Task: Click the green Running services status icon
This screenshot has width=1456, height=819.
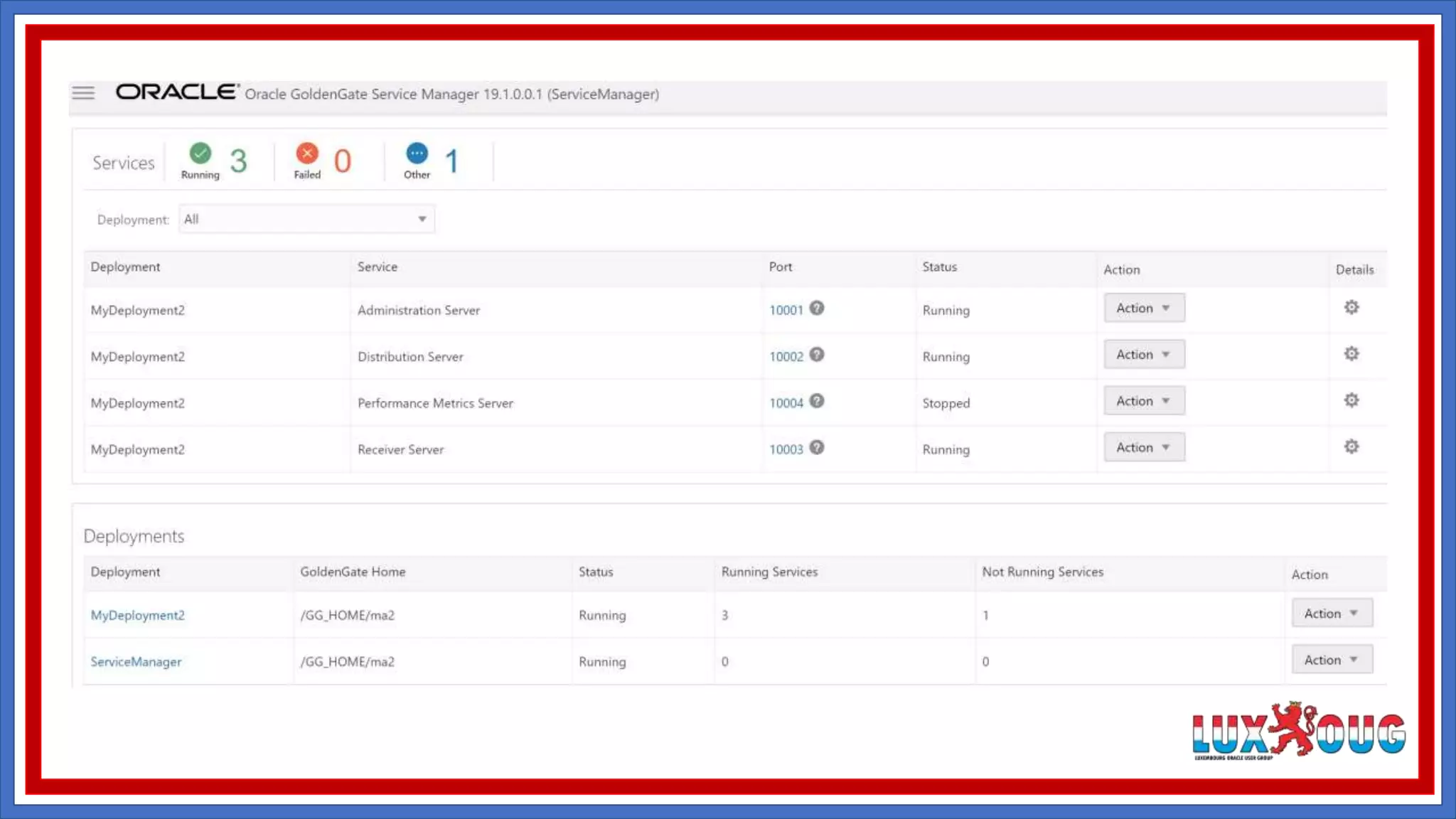Action: (200, 153)
